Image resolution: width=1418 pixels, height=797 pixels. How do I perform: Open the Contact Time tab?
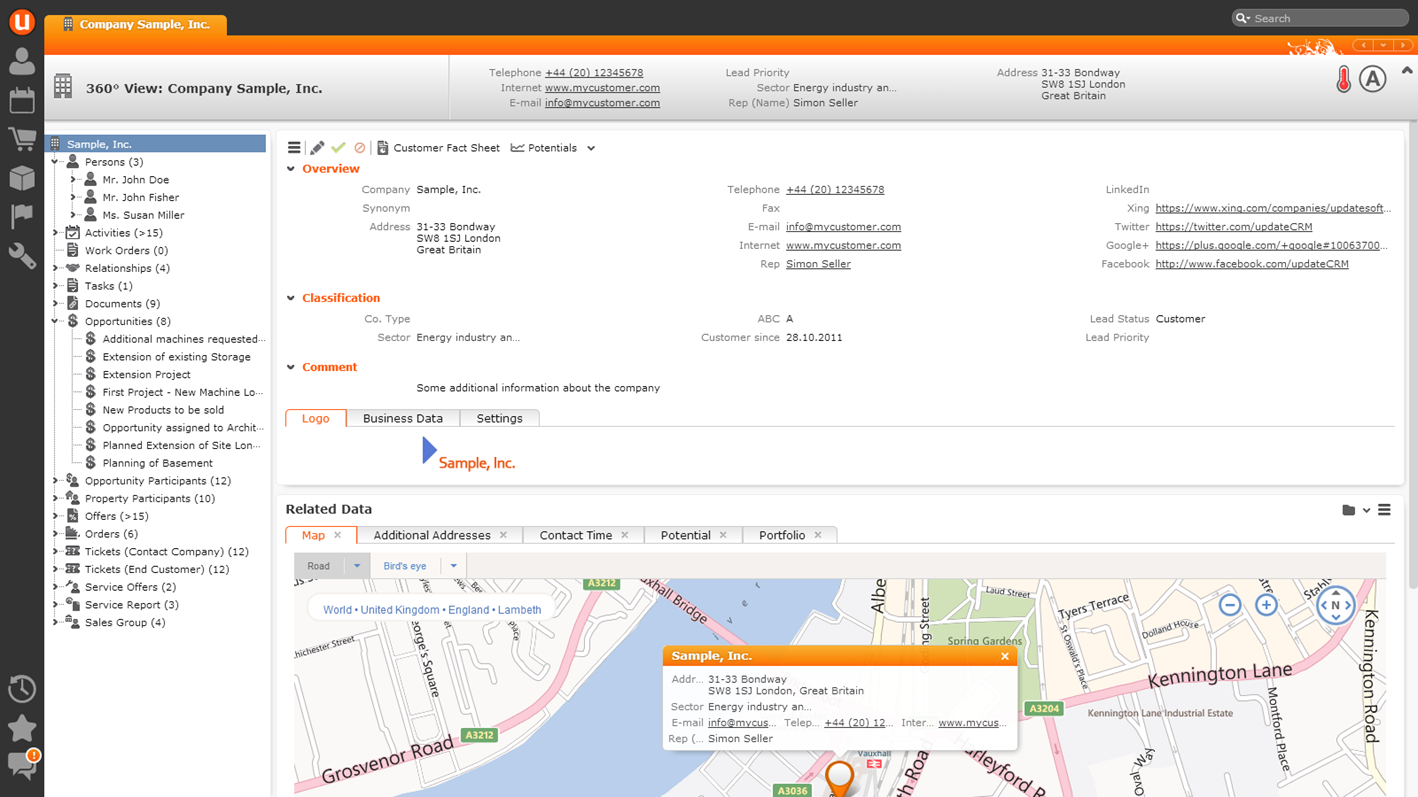(x=575, y=535)
